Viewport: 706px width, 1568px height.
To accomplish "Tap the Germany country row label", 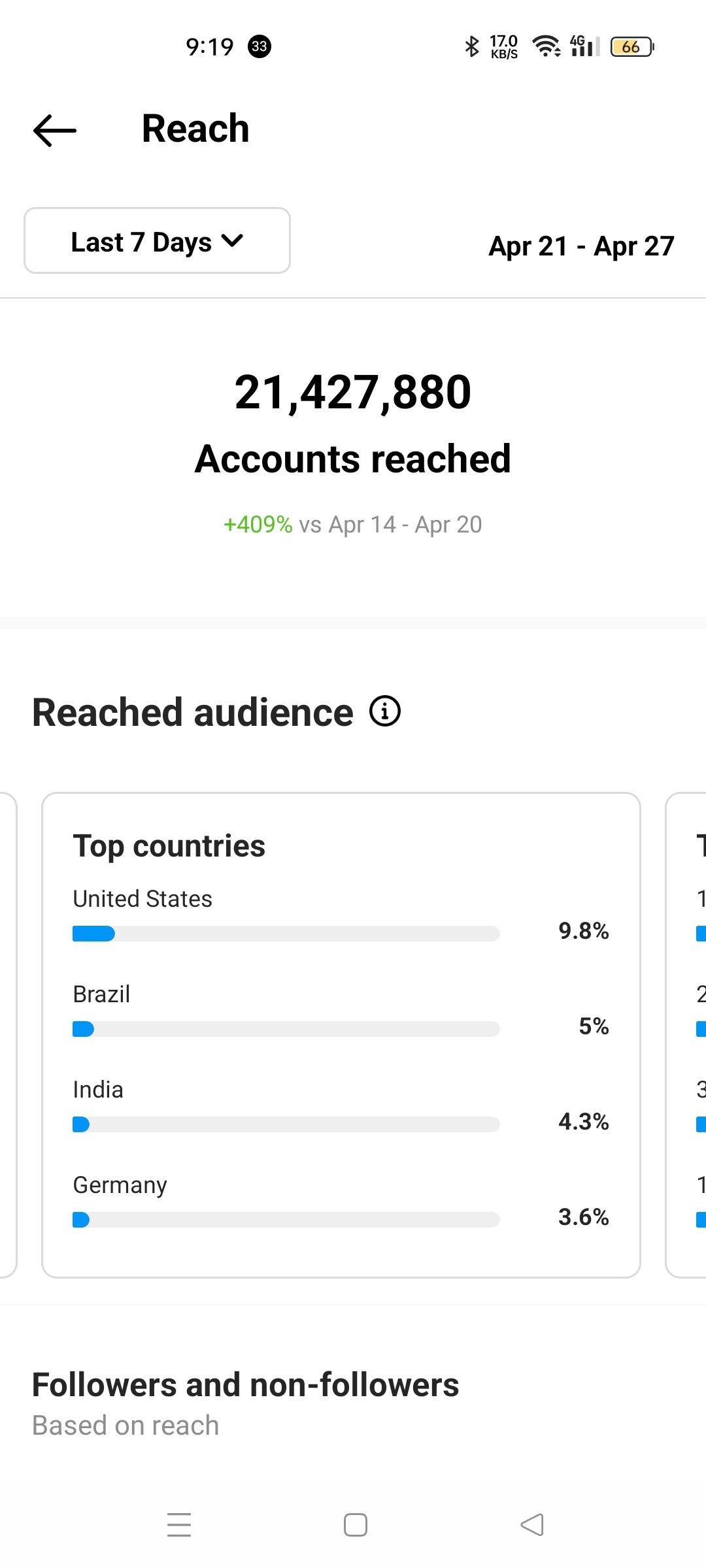I will point(120,1185).
